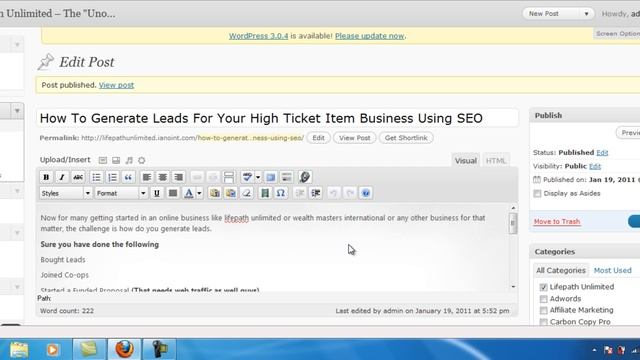Show hidden system tray icons
640x360 pixels.
pos(594,350)
